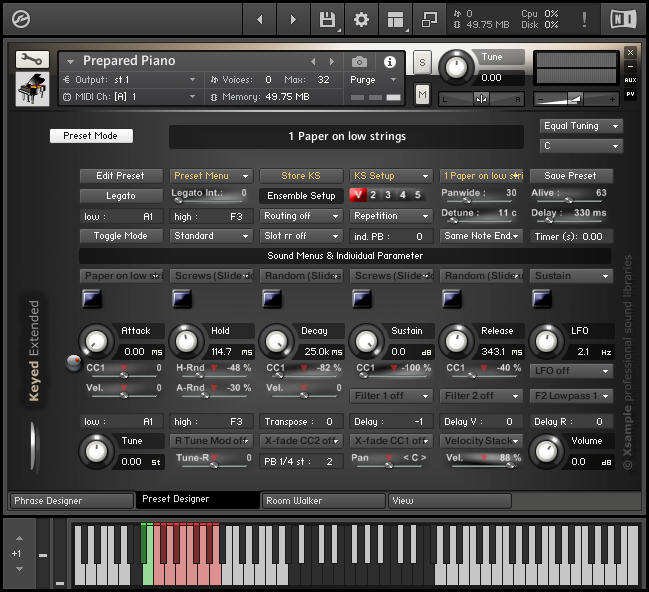Click the Edit Preset button

click(x=121, y=176)
